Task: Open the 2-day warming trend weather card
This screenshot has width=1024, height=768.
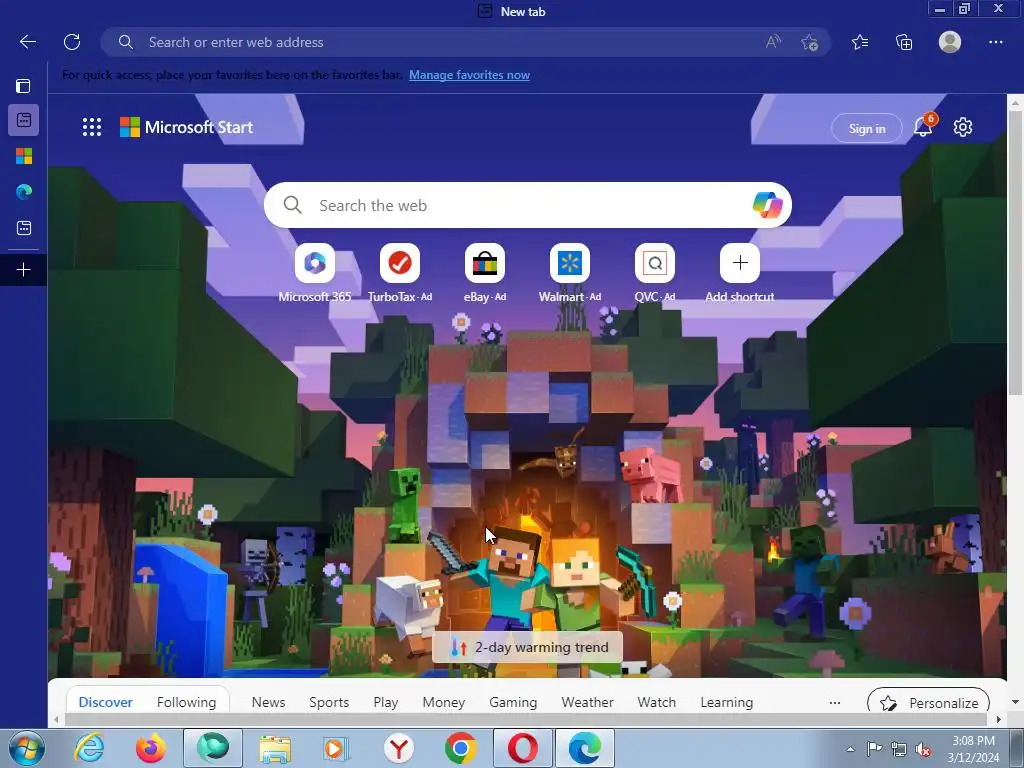Action: [x=528, y=647]
